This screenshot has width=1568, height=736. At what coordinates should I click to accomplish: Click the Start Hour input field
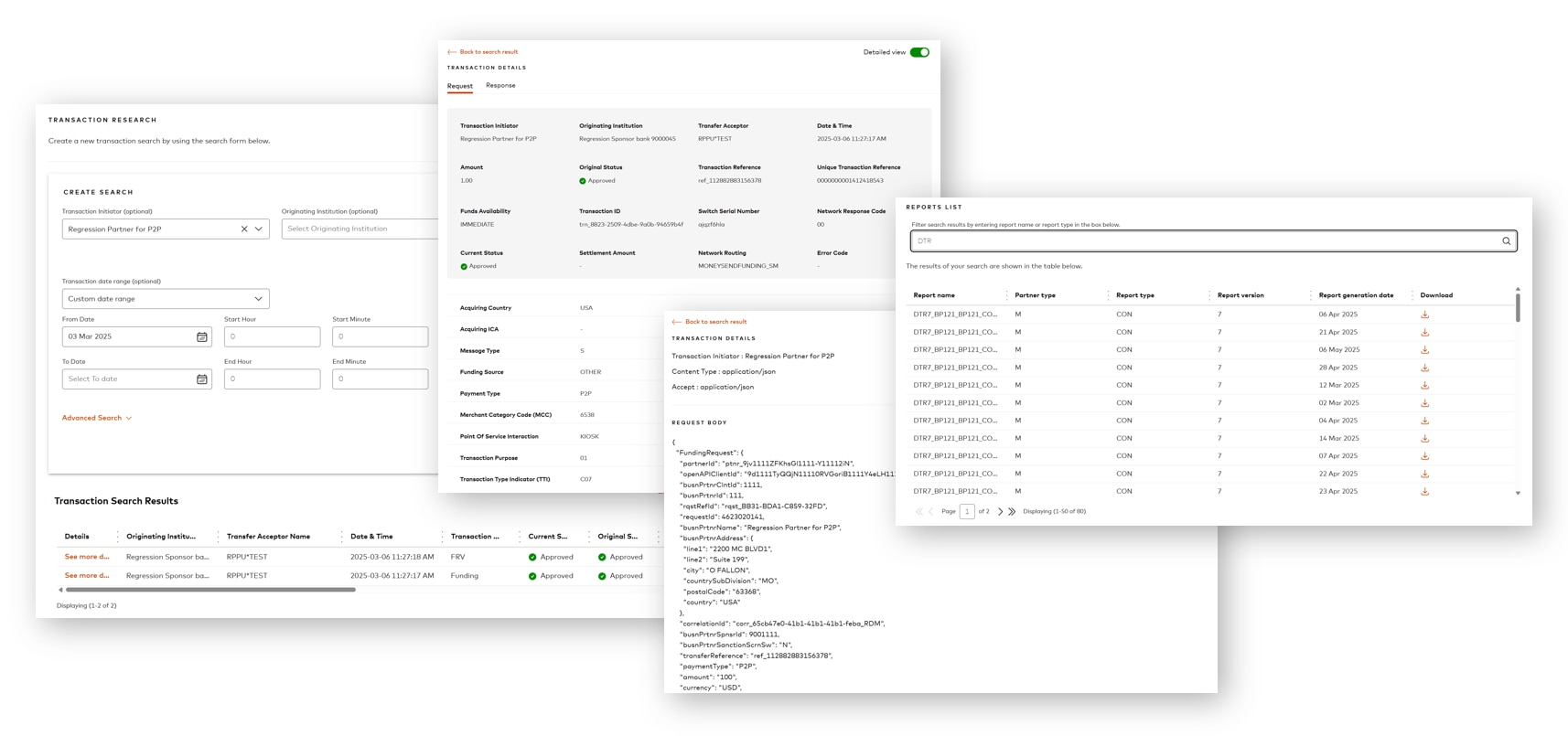(272, 336)
